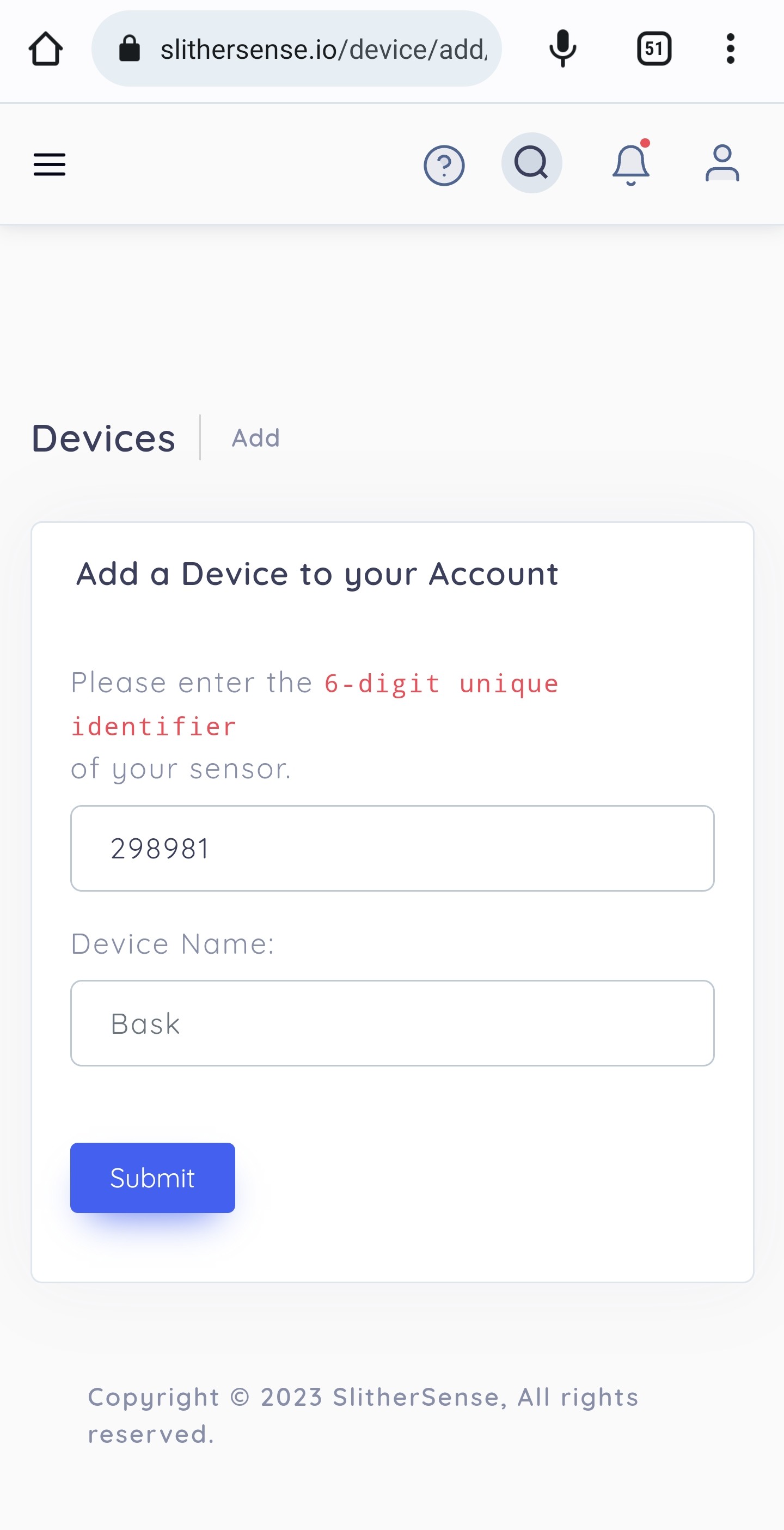Screen dimensions: 784x1530
Task: Check notifications via the bell icon
Action: (630, 165)
